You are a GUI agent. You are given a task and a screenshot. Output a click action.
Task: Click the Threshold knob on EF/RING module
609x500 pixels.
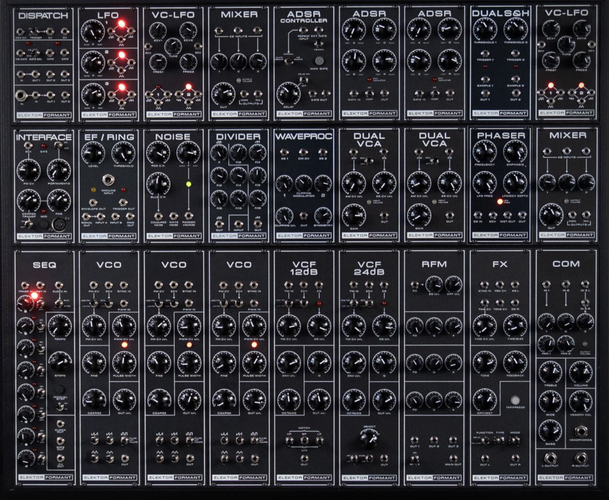click(124, 153)
